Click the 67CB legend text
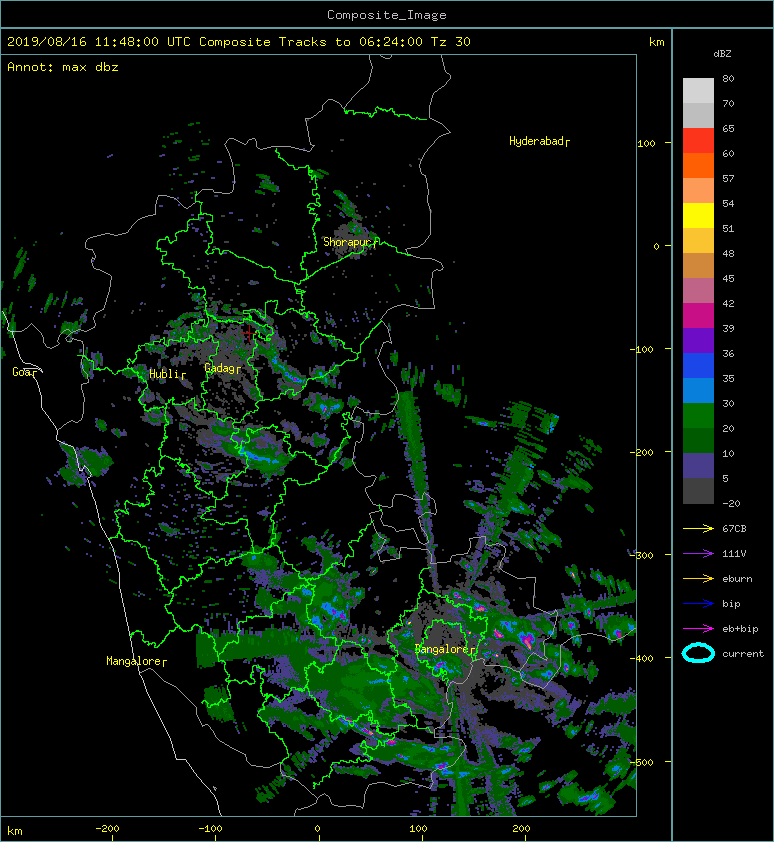The image size is (774, 842). [734, 529]
